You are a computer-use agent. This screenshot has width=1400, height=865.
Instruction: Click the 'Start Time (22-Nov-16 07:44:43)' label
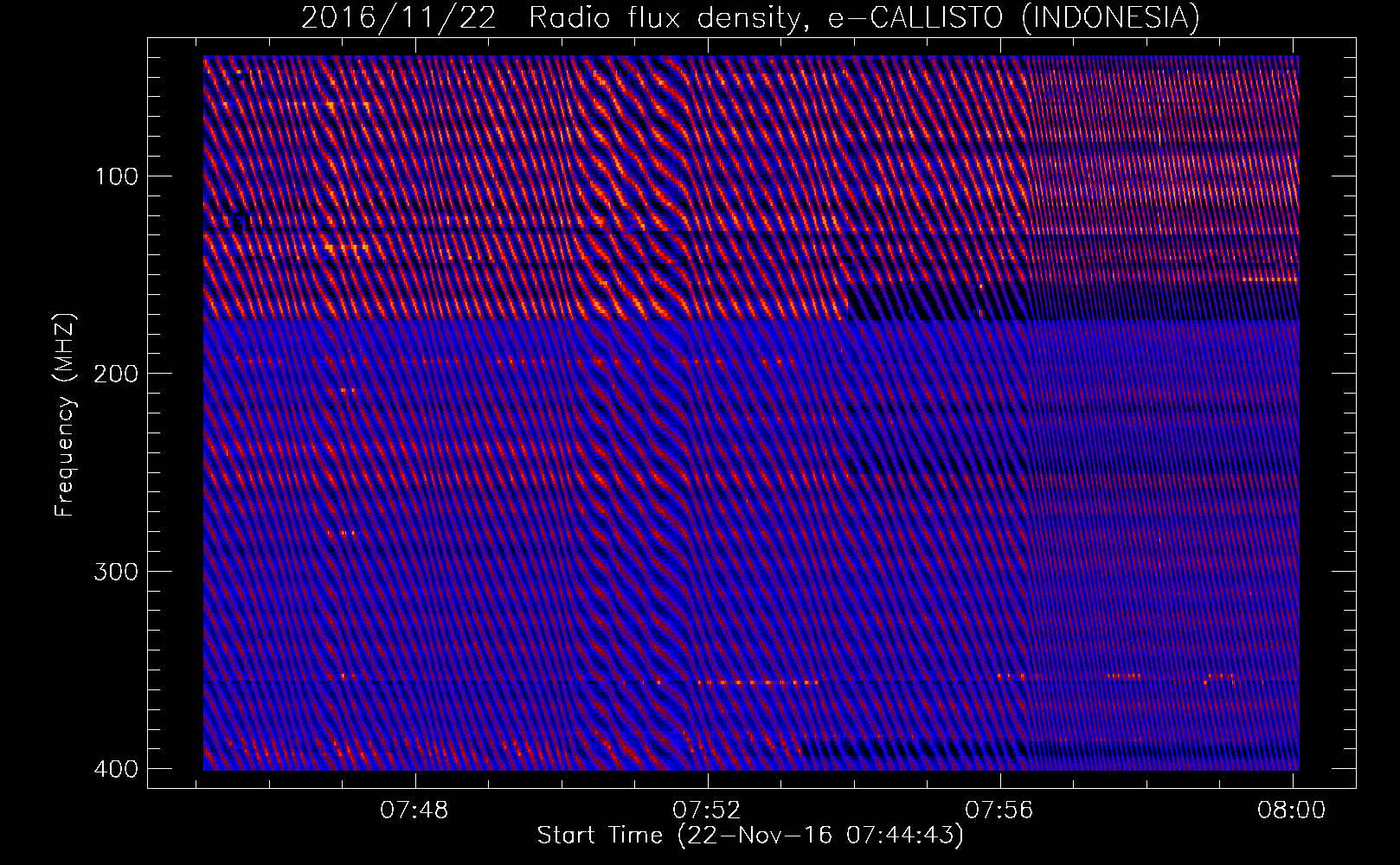[750, 836]
